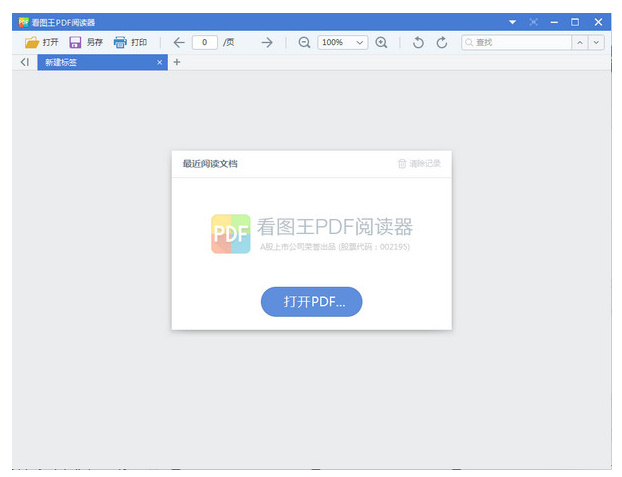Close the 新建标签 tab
The height and width of the screenshot is (477, 622).
pos(159,62)
